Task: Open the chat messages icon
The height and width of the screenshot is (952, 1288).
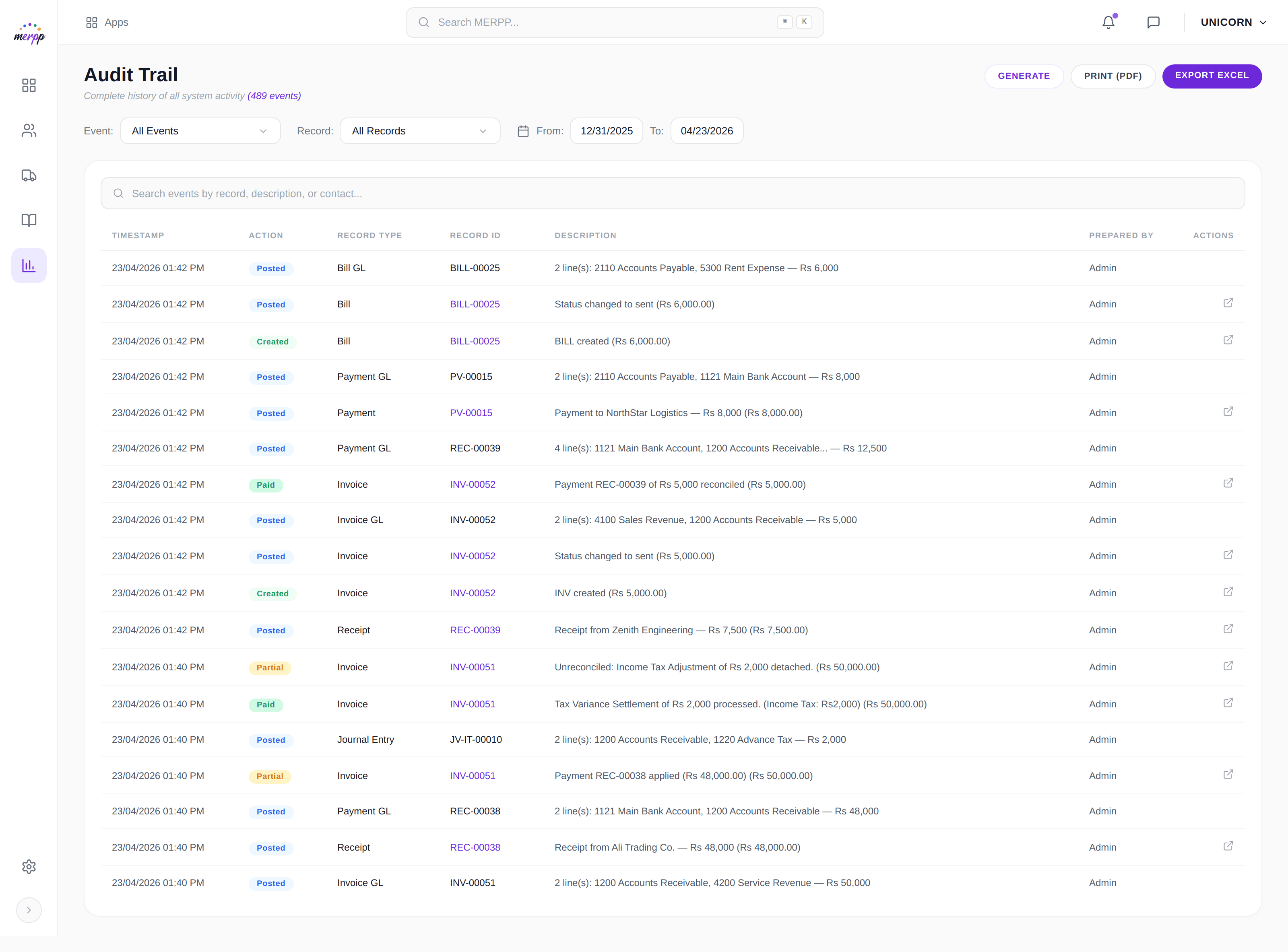Action: click(1154, 23)
